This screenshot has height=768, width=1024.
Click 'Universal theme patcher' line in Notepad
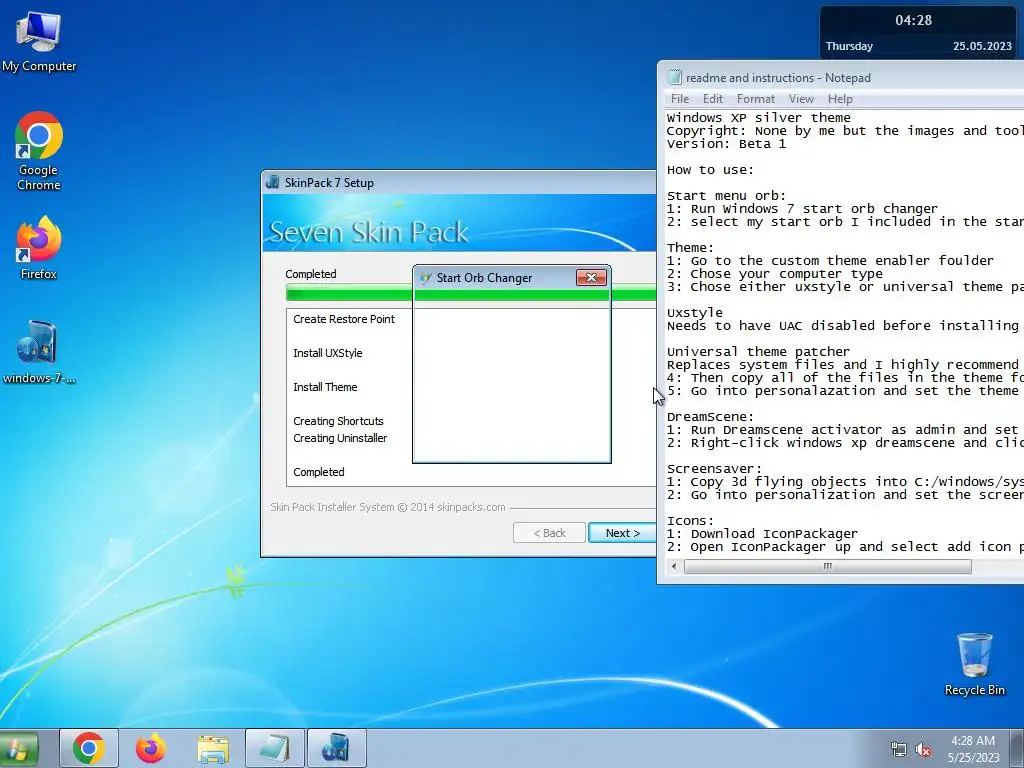point(758,352)
